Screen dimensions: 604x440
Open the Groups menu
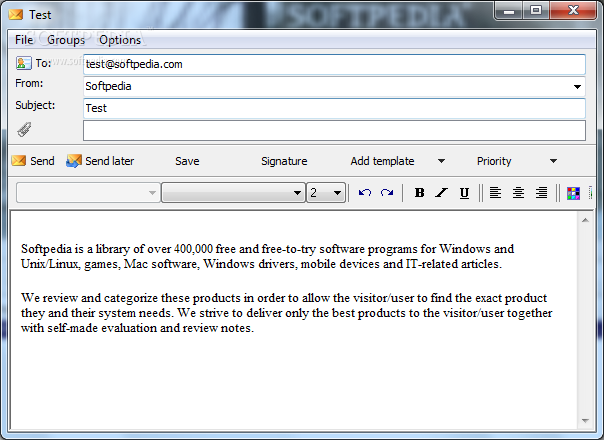click(x=66, y=40)
